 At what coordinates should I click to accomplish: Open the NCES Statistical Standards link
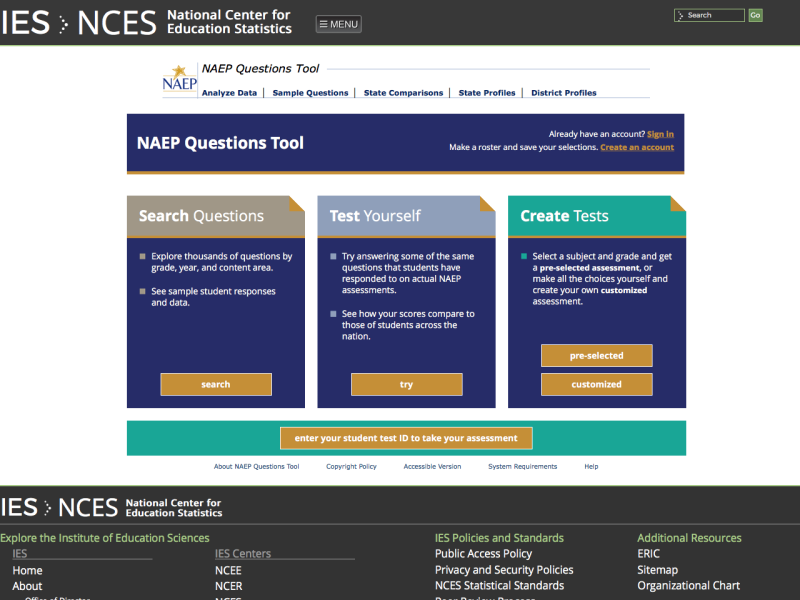pyautogui.click(x=500, y=585)
